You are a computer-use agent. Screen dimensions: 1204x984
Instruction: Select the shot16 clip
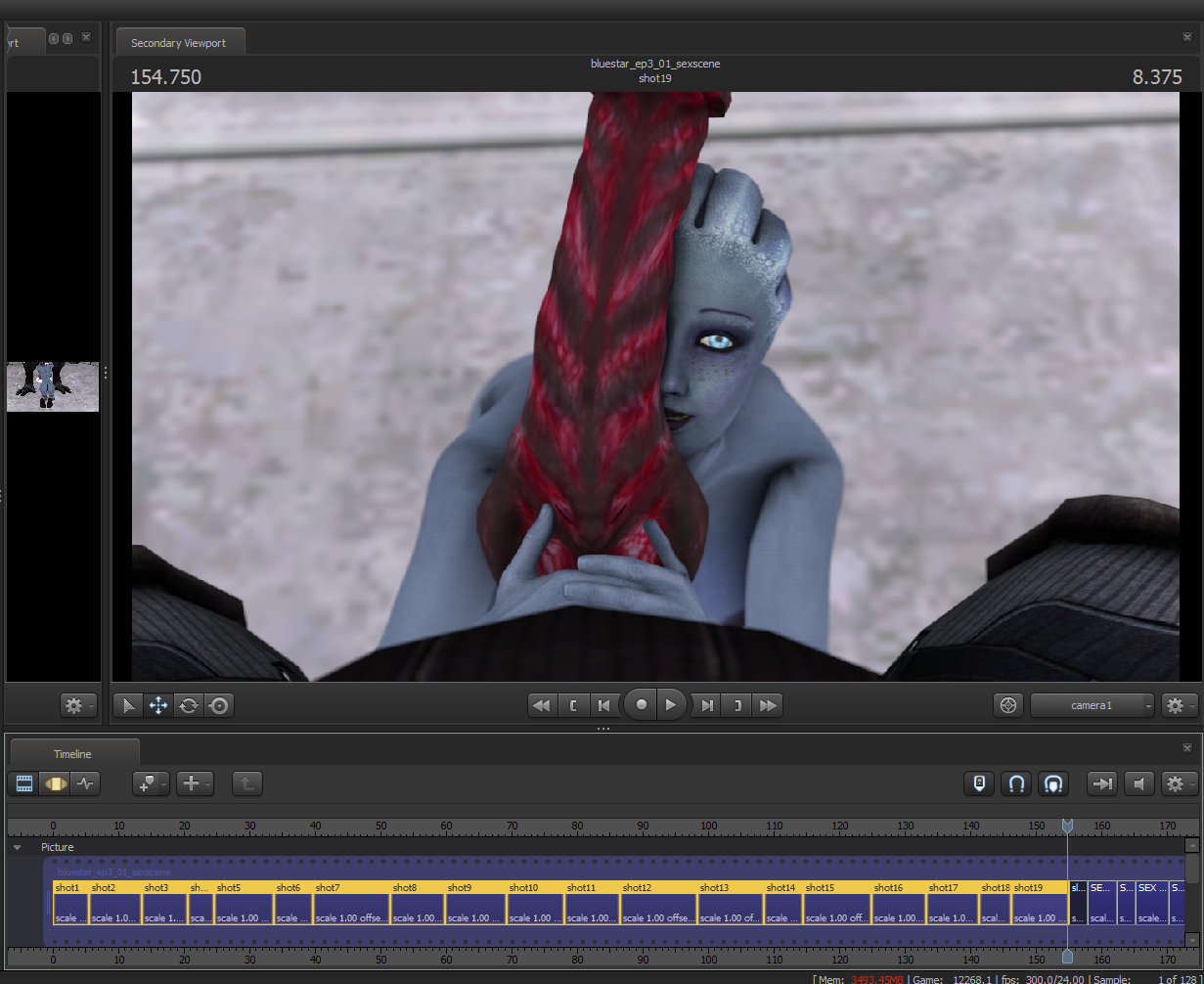(x=899, y=903)
